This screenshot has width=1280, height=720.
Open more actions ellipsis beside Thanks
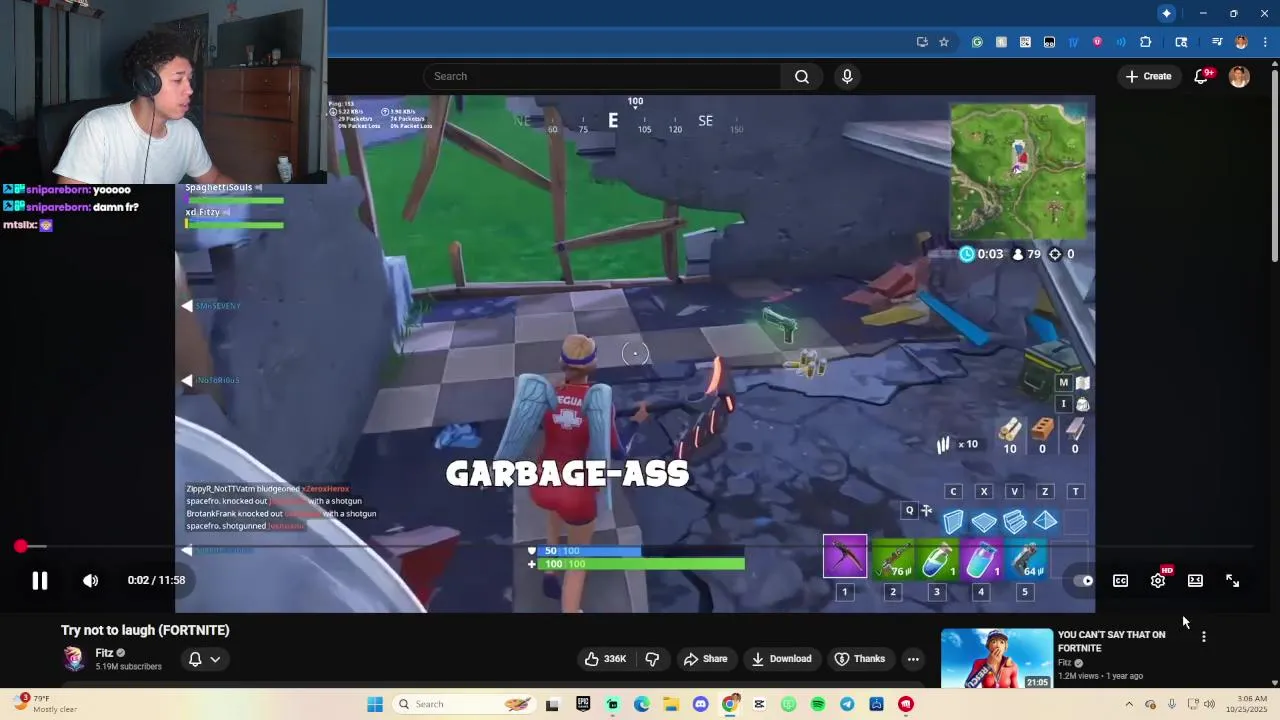pos(913,658)
